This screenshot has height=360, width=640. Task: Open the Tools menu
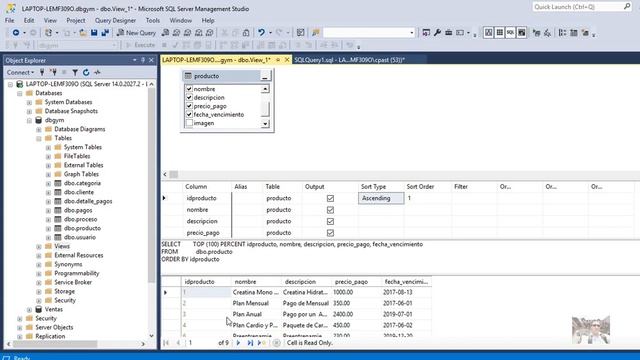(153, 20)
